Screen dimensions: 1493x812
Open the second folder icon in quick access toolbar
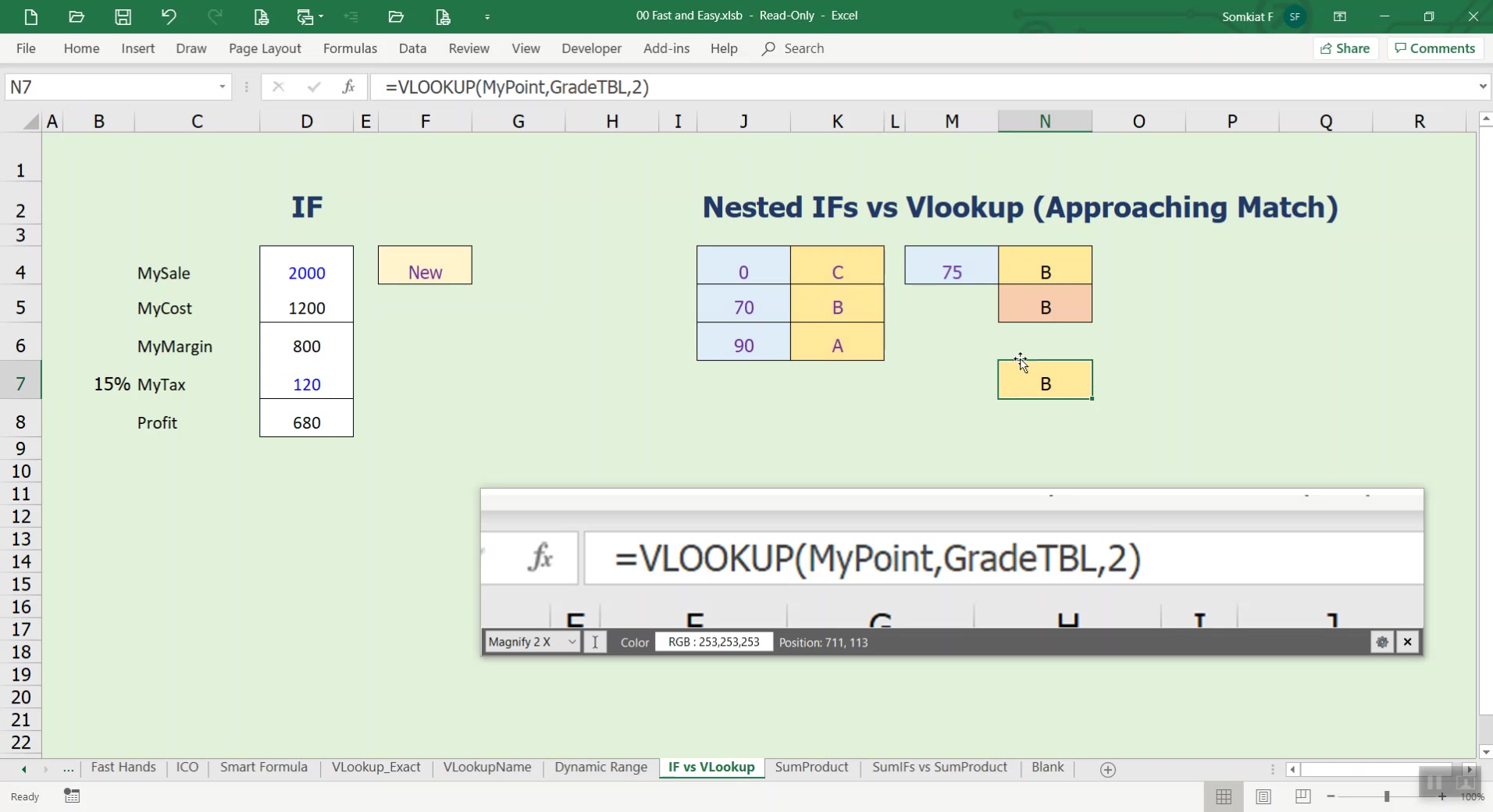tap(396, 16)
